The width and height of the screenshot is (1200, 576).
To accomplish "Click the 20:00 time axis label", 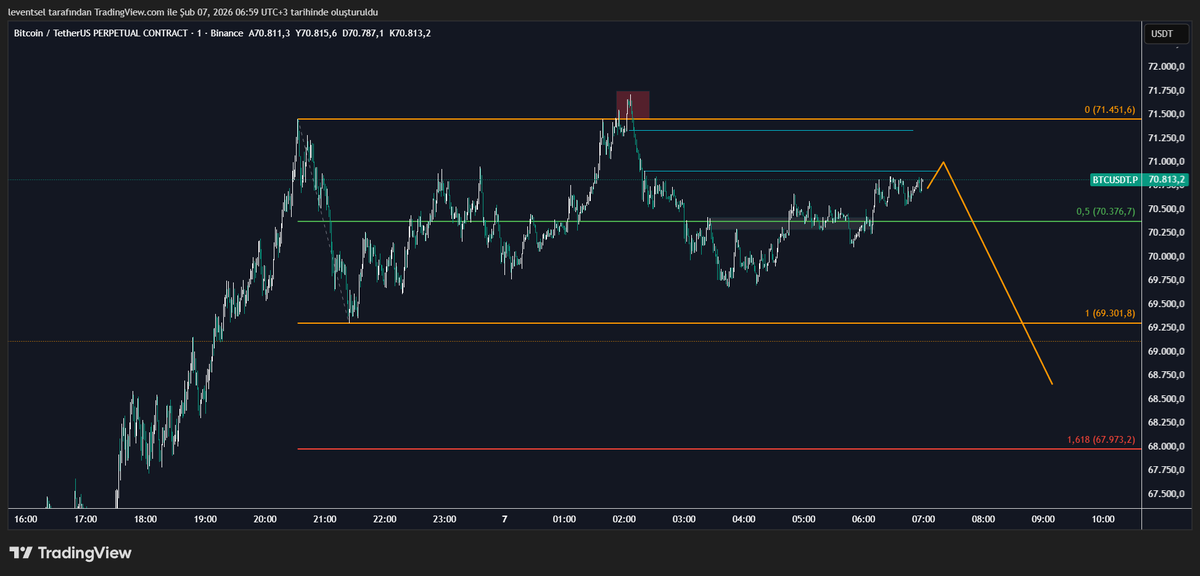I will pyautogui.click(x=265, y=519).
